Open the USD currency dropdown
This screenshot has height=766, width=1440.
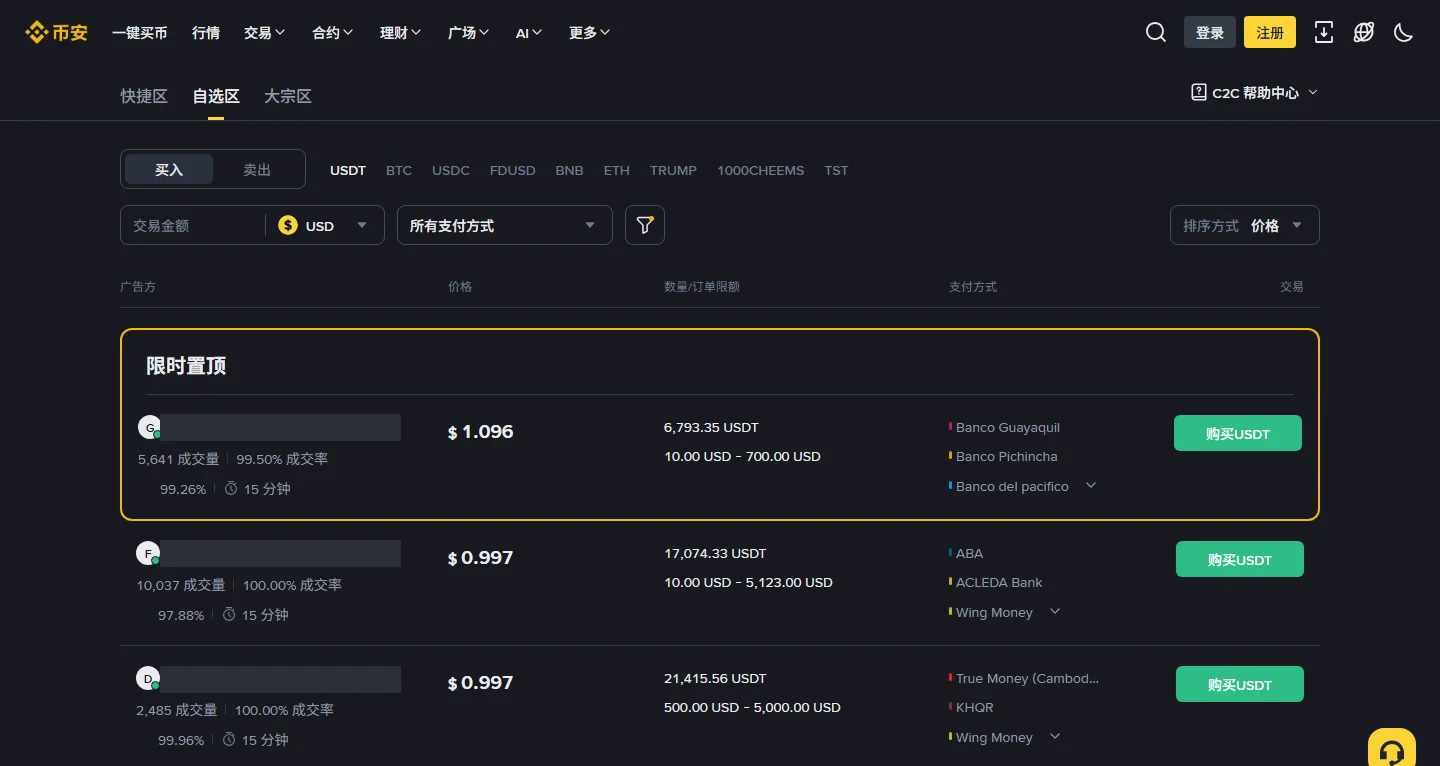pos(325,225)
